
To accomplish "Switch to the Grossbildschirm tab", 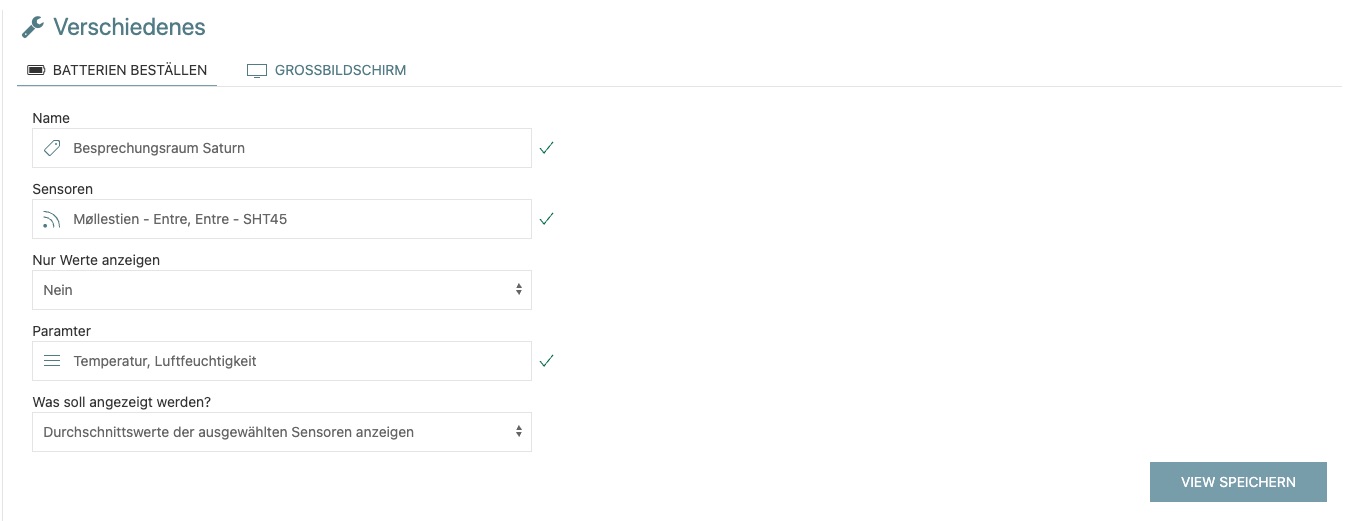I will point(340,70).
